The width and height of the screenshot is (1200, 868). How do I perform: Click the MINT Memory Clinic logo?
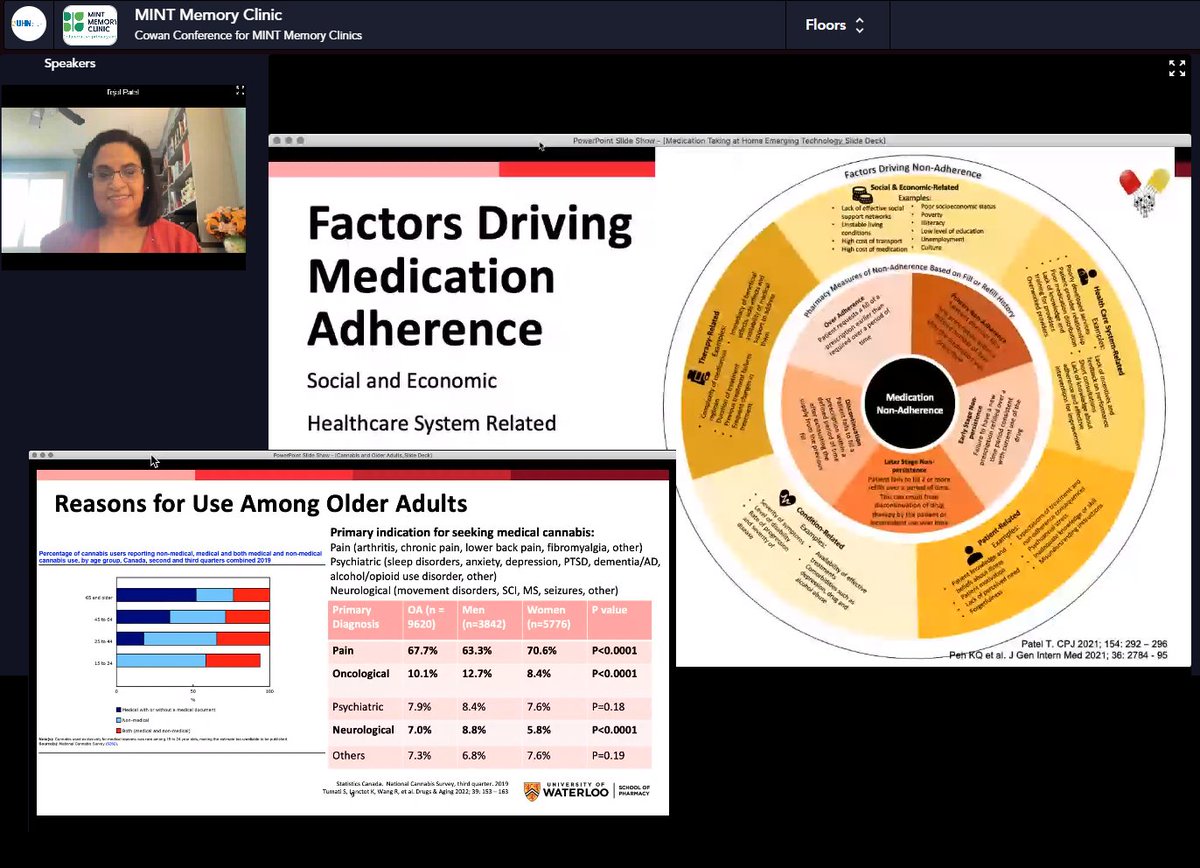pos(88,24)
